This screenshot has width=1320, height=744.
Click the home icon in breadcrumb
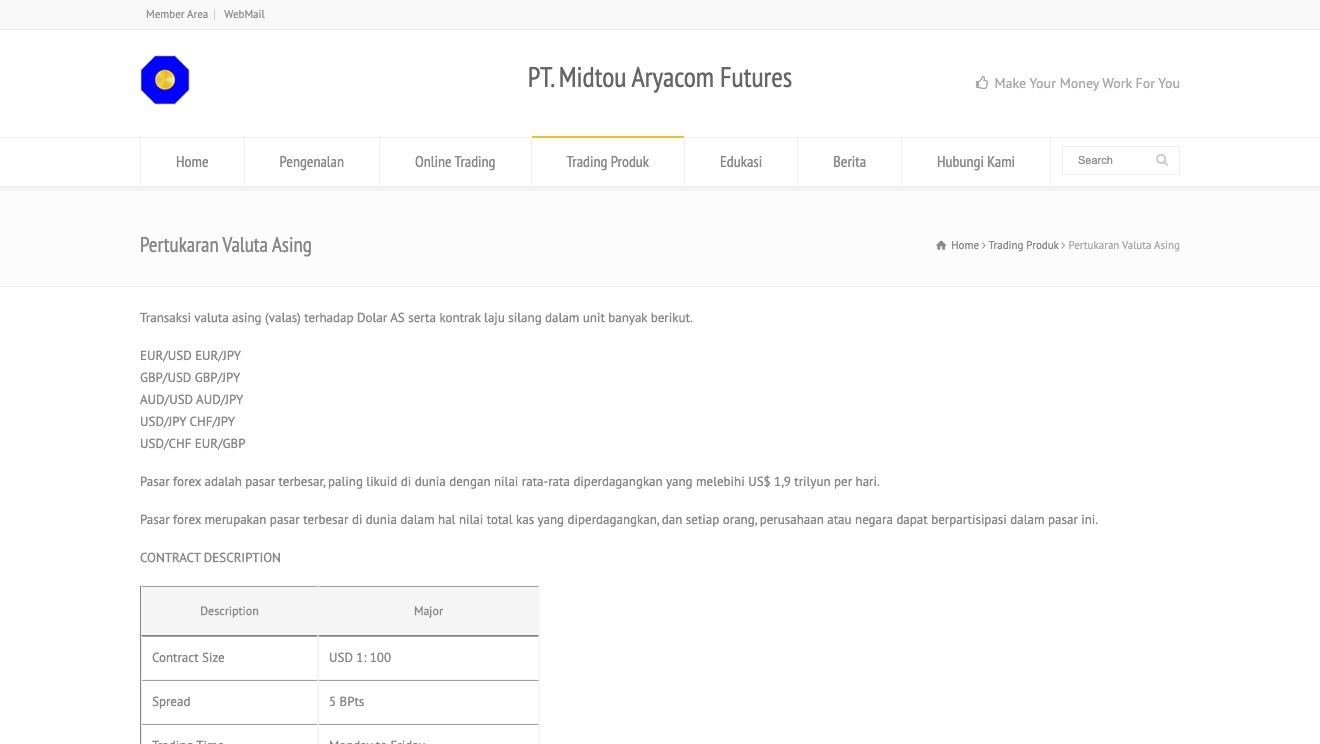pyautogui.click(x=941, y=245)
